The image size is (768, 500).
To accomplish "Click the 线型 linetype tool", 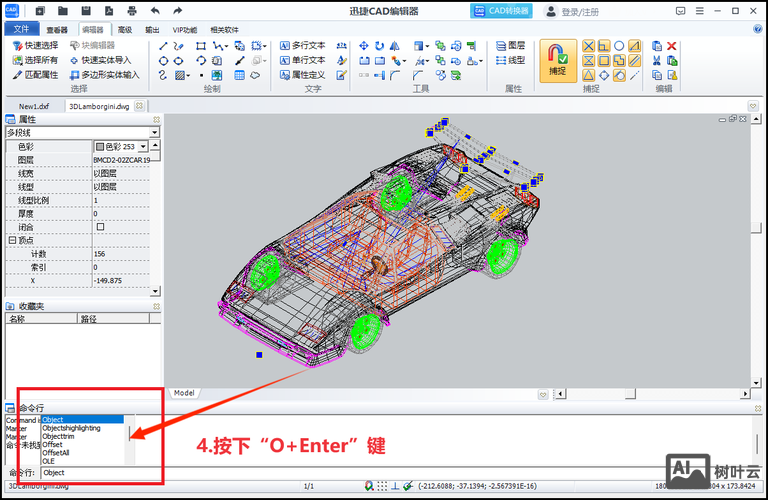I will [510, 60].
